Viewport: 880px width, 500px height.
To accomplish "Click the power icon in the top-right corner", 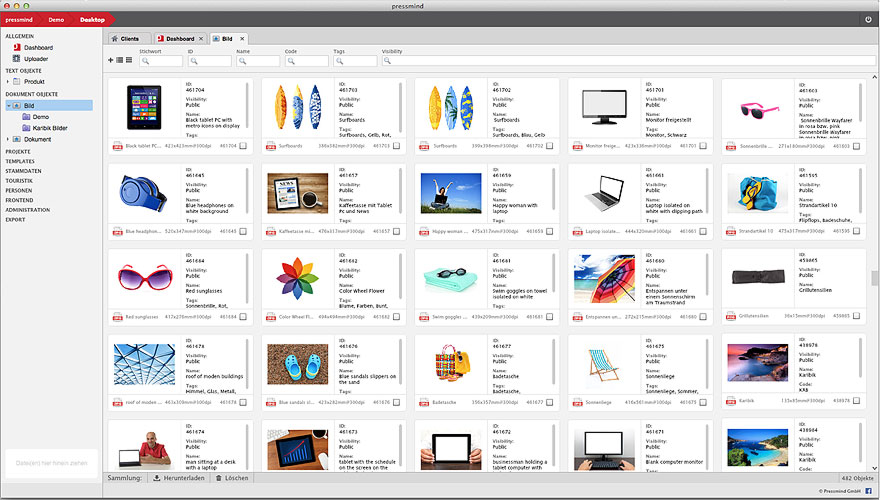I will pyautogui.click(x=867, y=20).
